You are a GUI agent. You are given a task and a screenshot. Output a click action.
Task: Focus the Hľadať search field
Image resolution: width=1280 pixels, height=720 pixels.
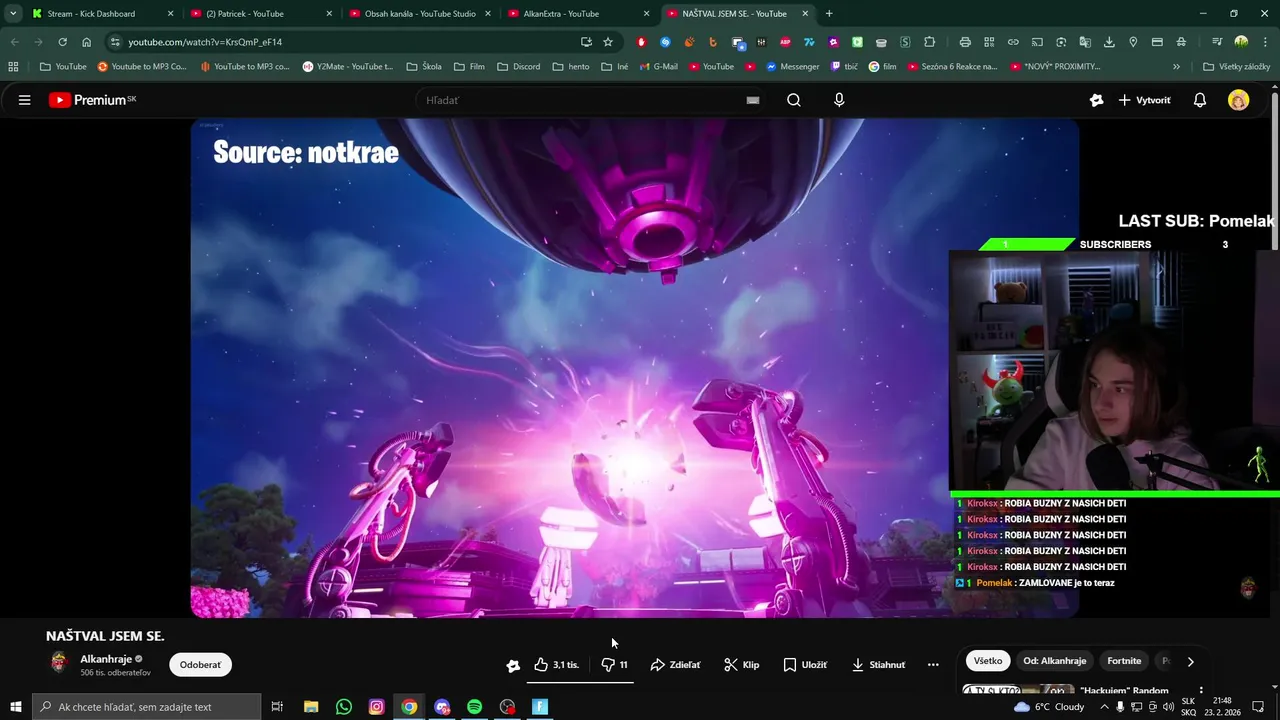pos(580,100)
